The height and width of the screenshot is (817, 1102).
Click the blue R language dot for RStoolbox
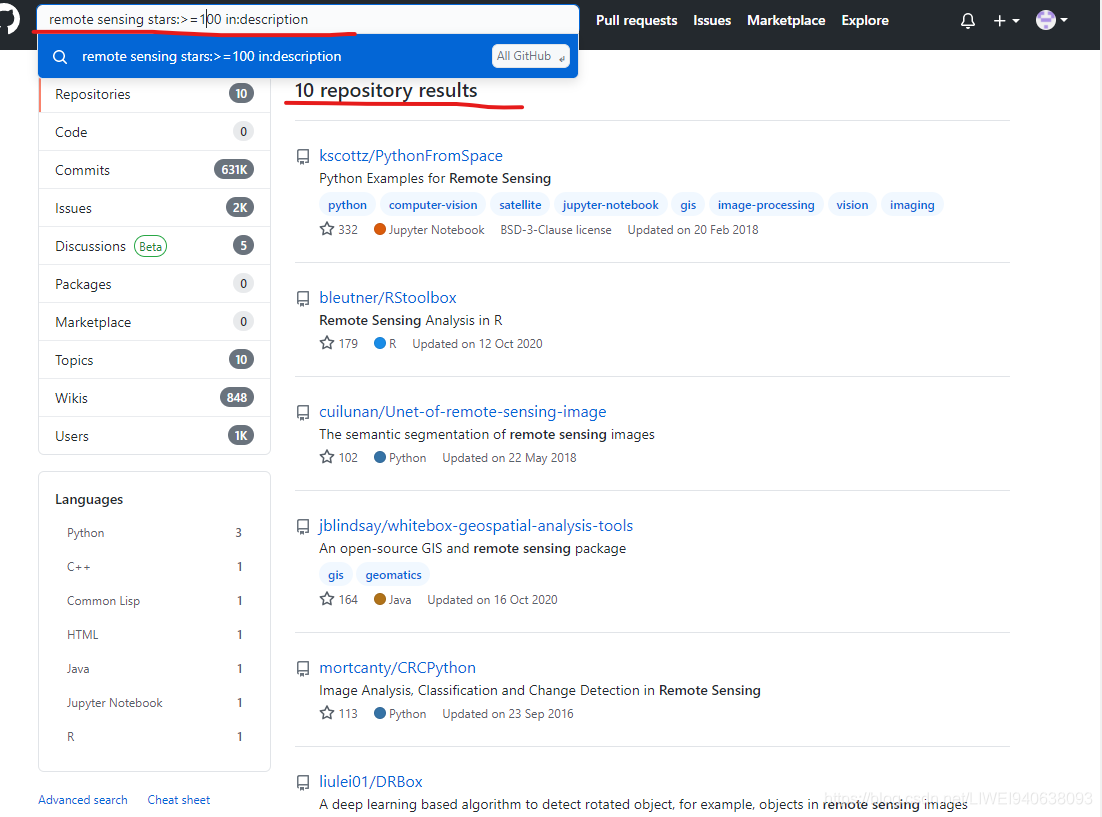pyautogui.click(x=380, y=343)
